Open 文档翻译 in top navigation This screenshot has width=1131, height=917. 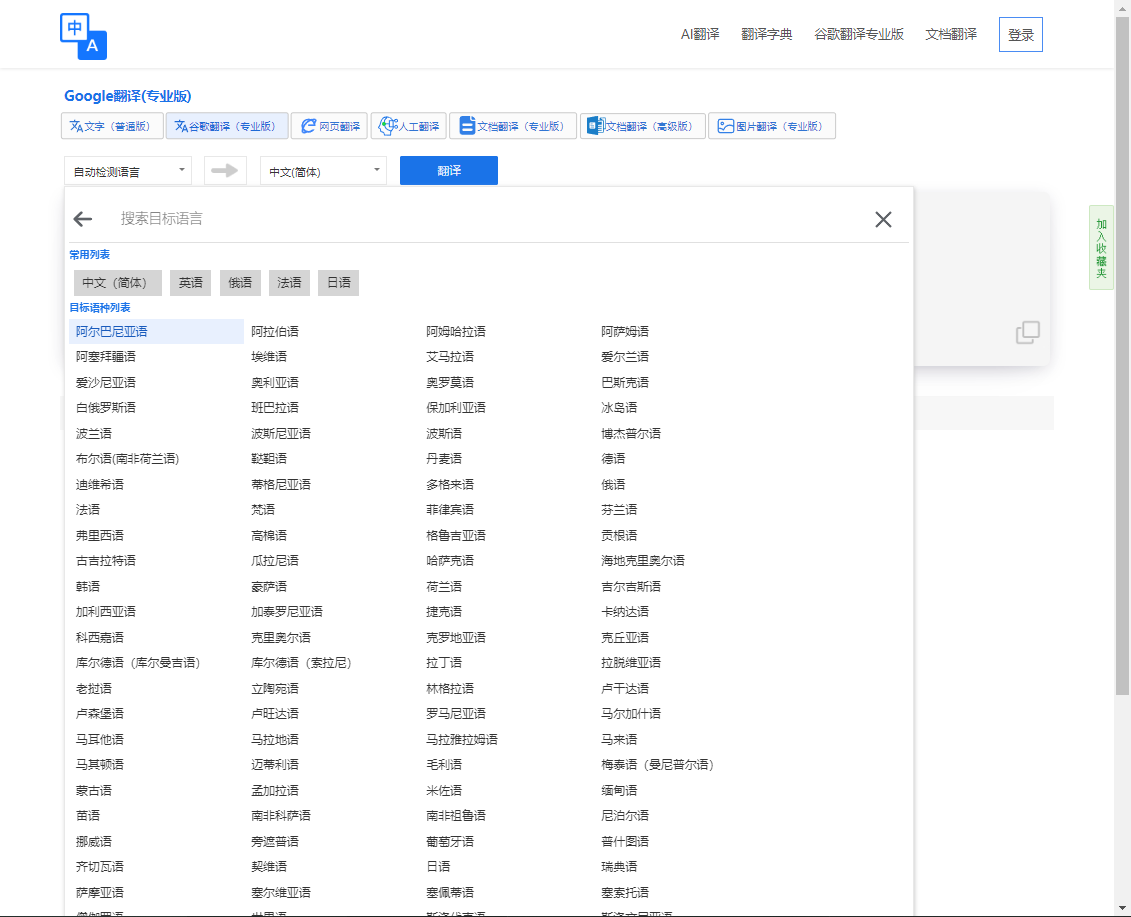tap(951, 35)
